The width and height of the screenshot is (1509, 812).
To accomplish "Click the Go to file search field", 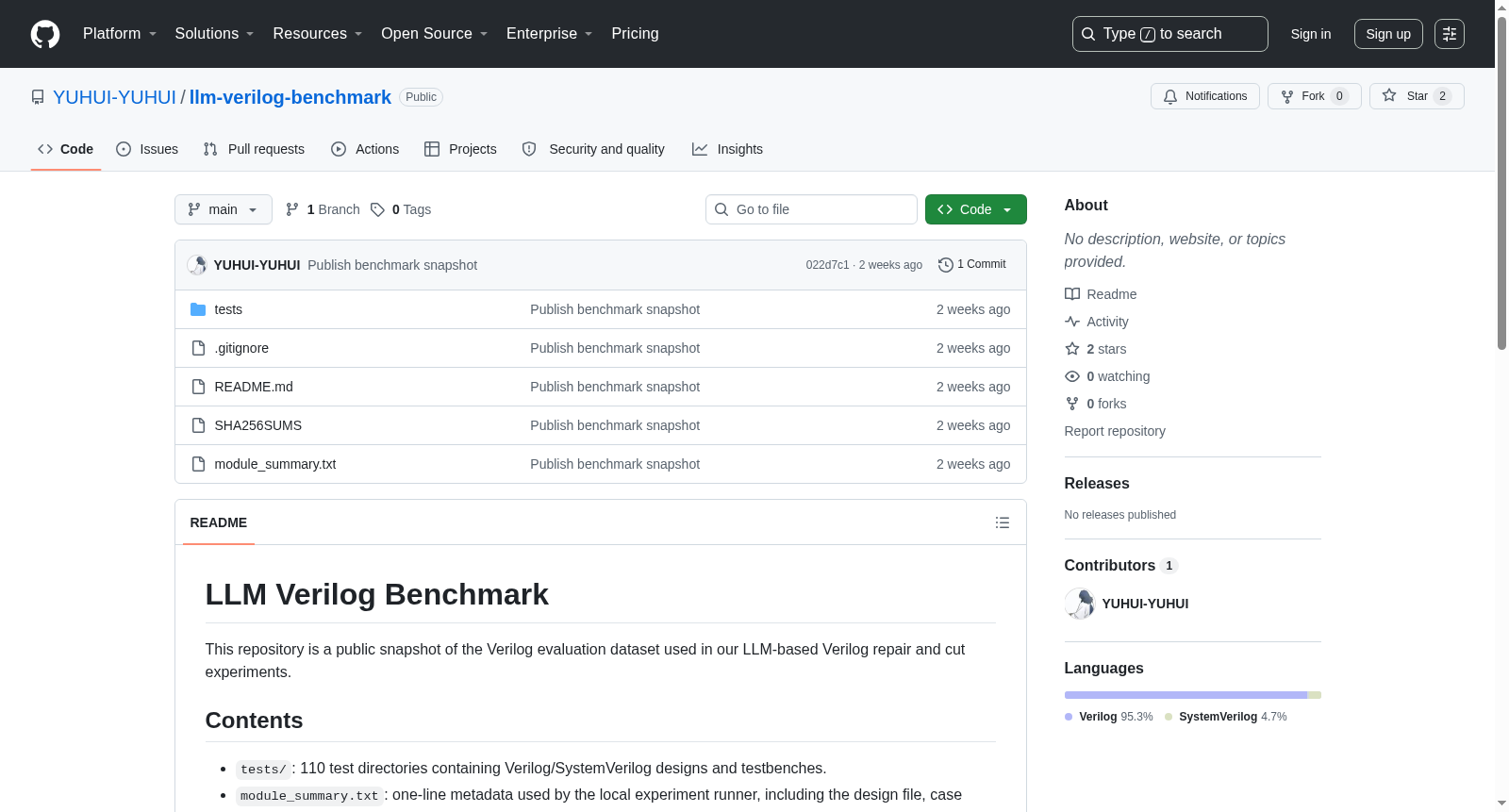I will coord(811,209).
